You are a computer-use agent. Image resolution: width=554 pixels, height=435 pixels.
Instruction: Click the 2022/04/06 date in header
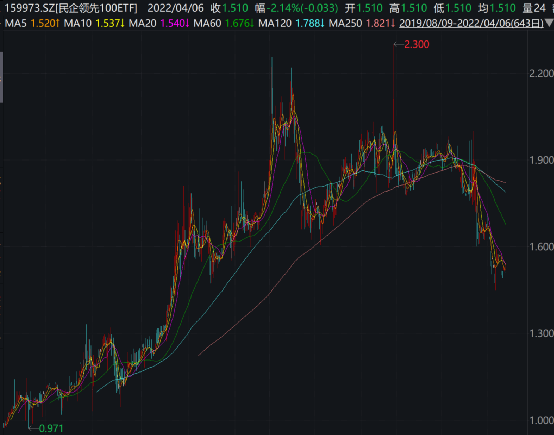(176, 8)
